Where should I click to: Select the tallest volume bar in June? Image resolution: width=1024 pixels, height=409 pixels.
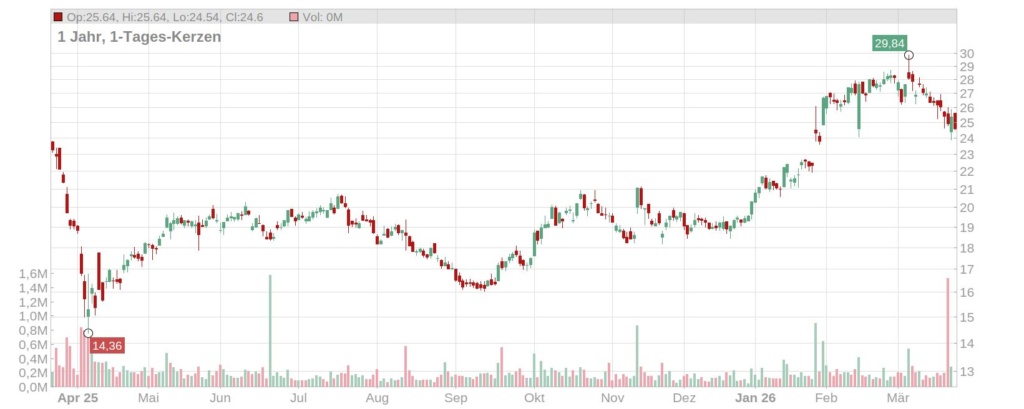270,330
